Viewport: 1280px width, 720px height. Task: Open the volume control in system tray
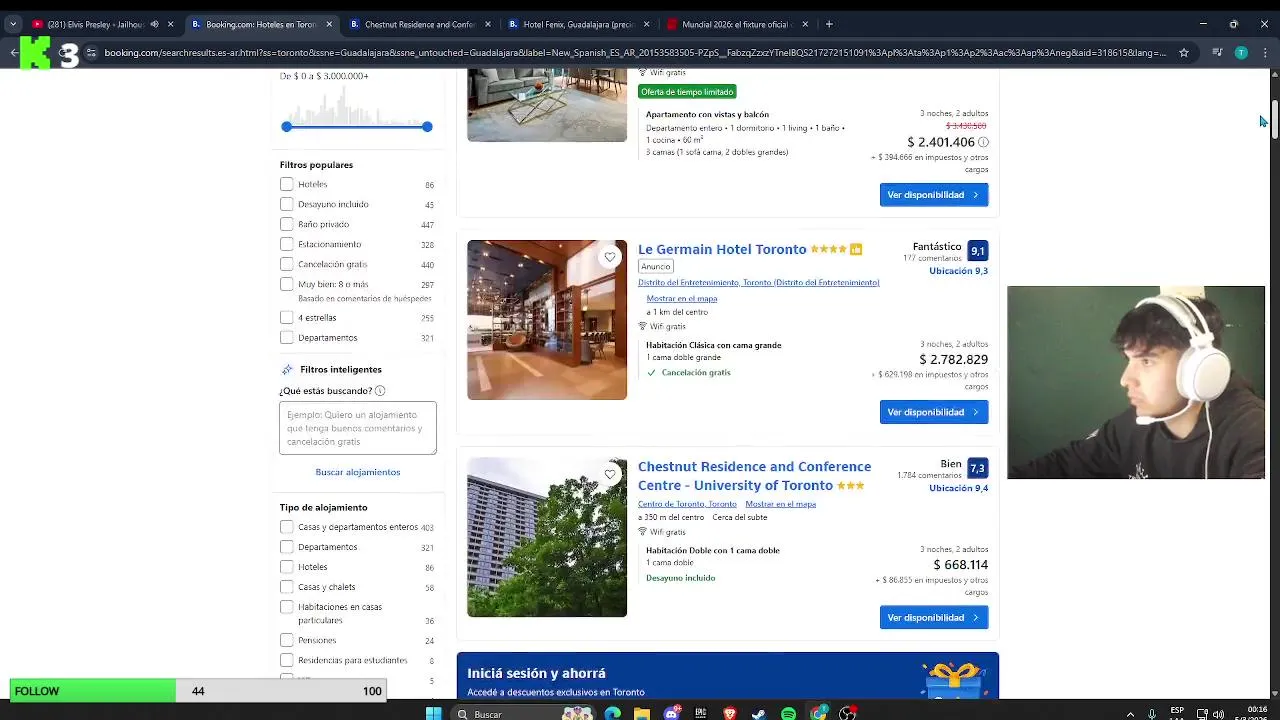click(x=1218, y=714)
